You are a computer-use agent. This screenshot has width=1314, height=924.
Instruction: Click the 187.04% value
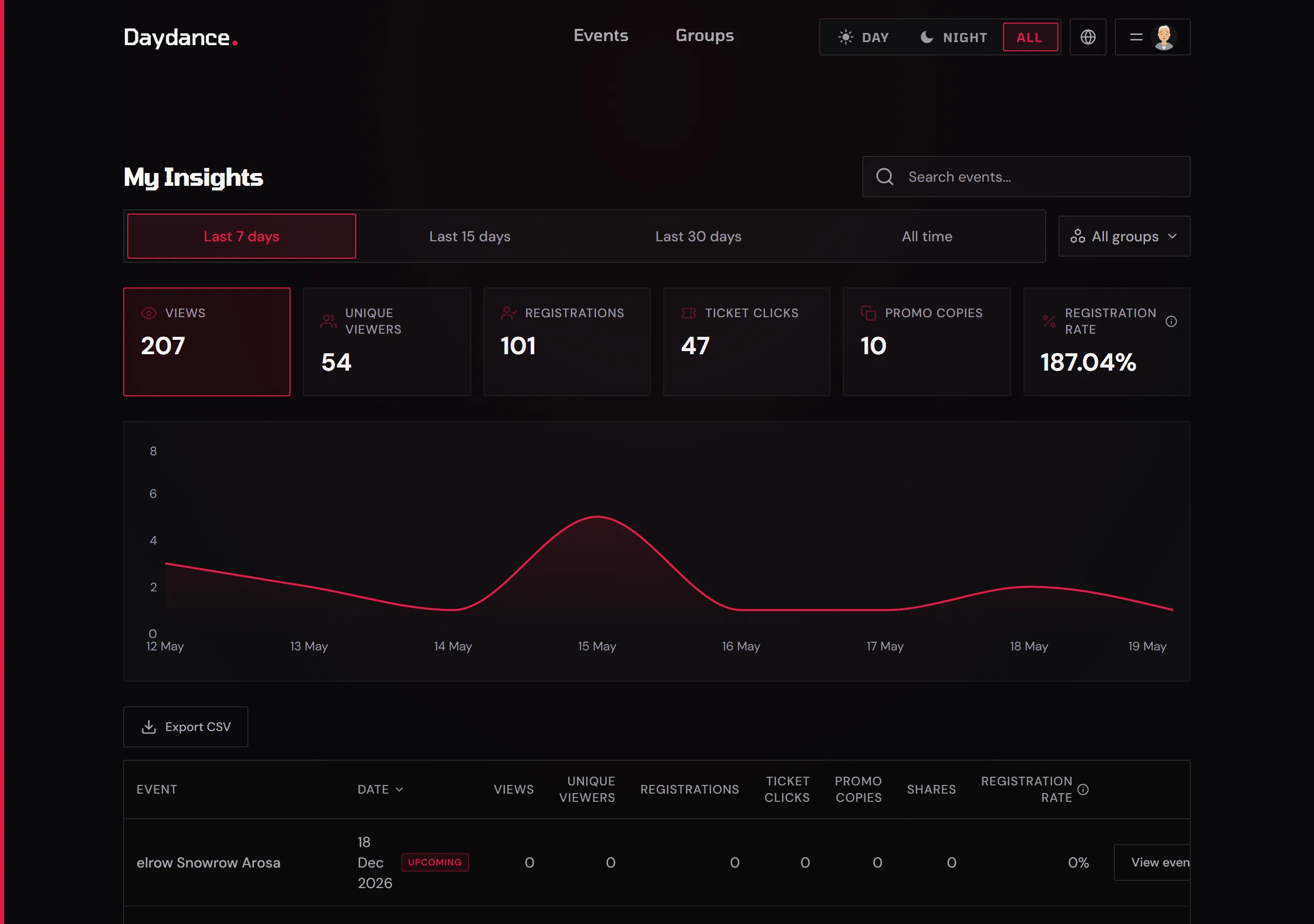pyautogui.click(x=1088, y=362)
